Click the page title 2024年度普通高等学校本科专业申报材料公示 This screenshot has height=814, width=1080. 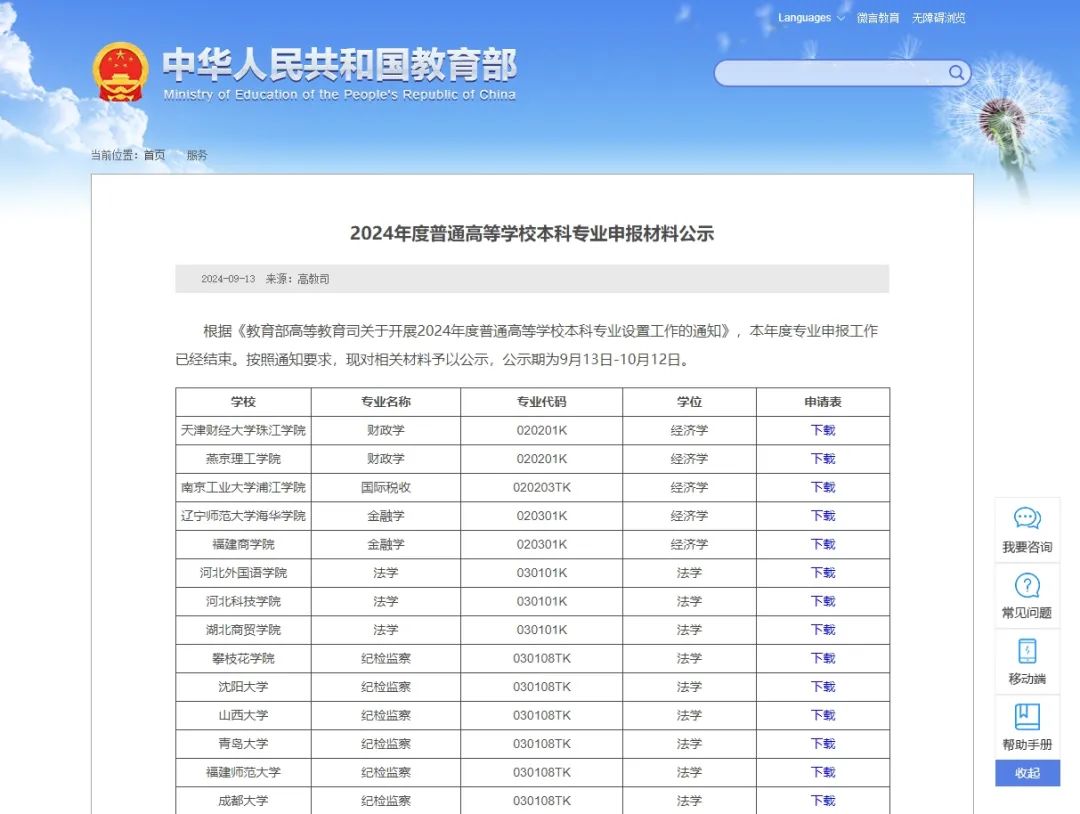point(532,234)
